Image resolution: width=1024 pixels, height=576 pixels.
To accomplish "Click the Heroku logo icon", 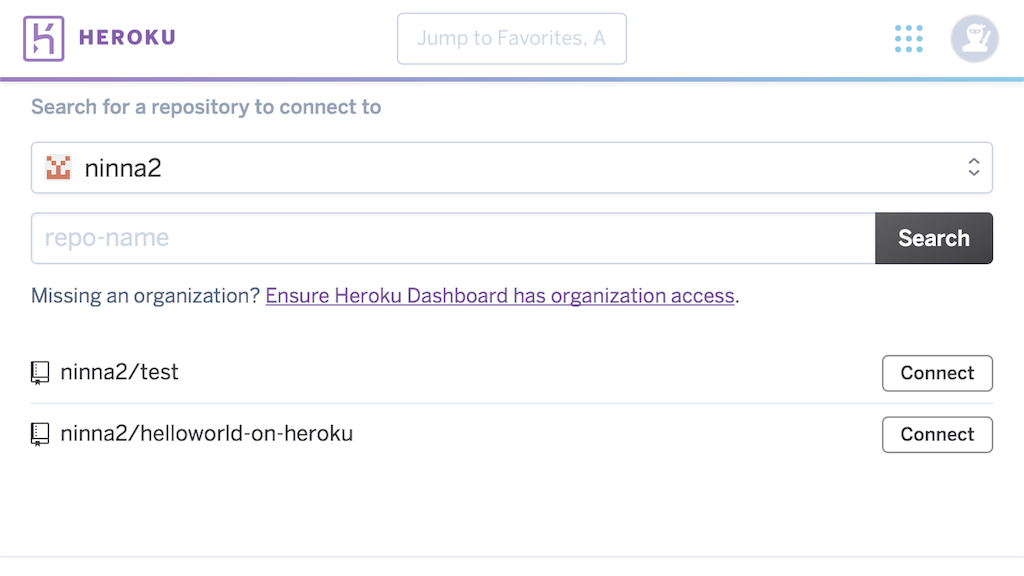I will [44, 38].
